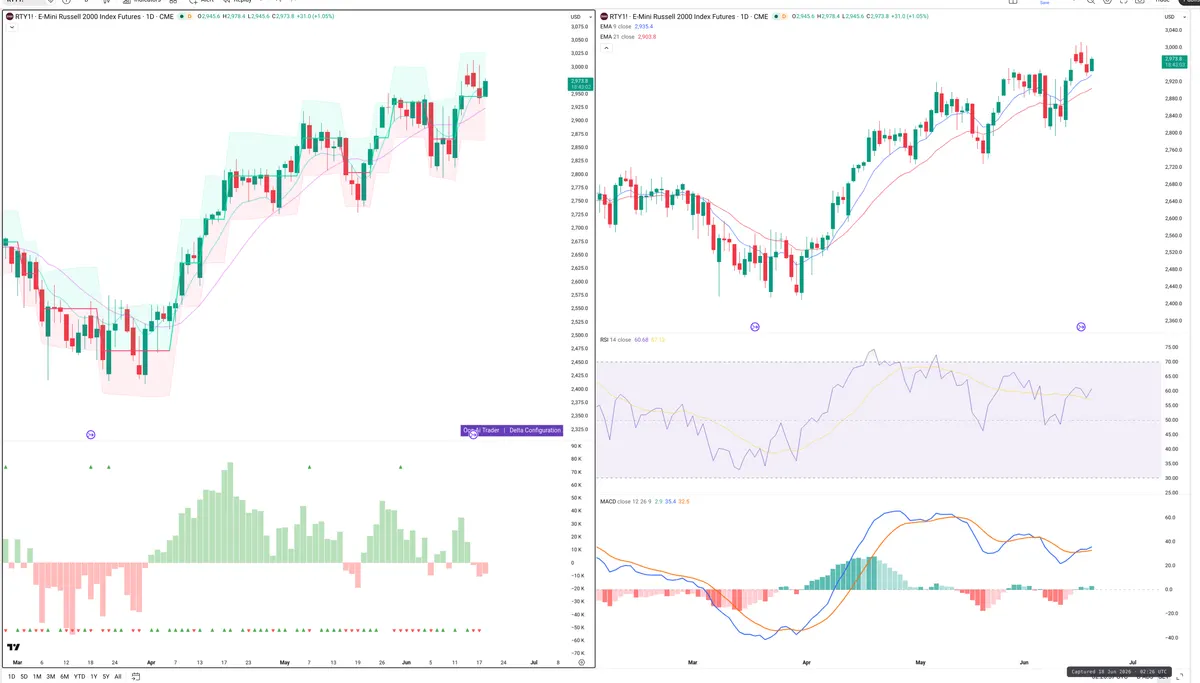Image resolution: width=1200 pixels, height=683 pixels.
Task: Click the right chart market status dot
Action: 776,17
